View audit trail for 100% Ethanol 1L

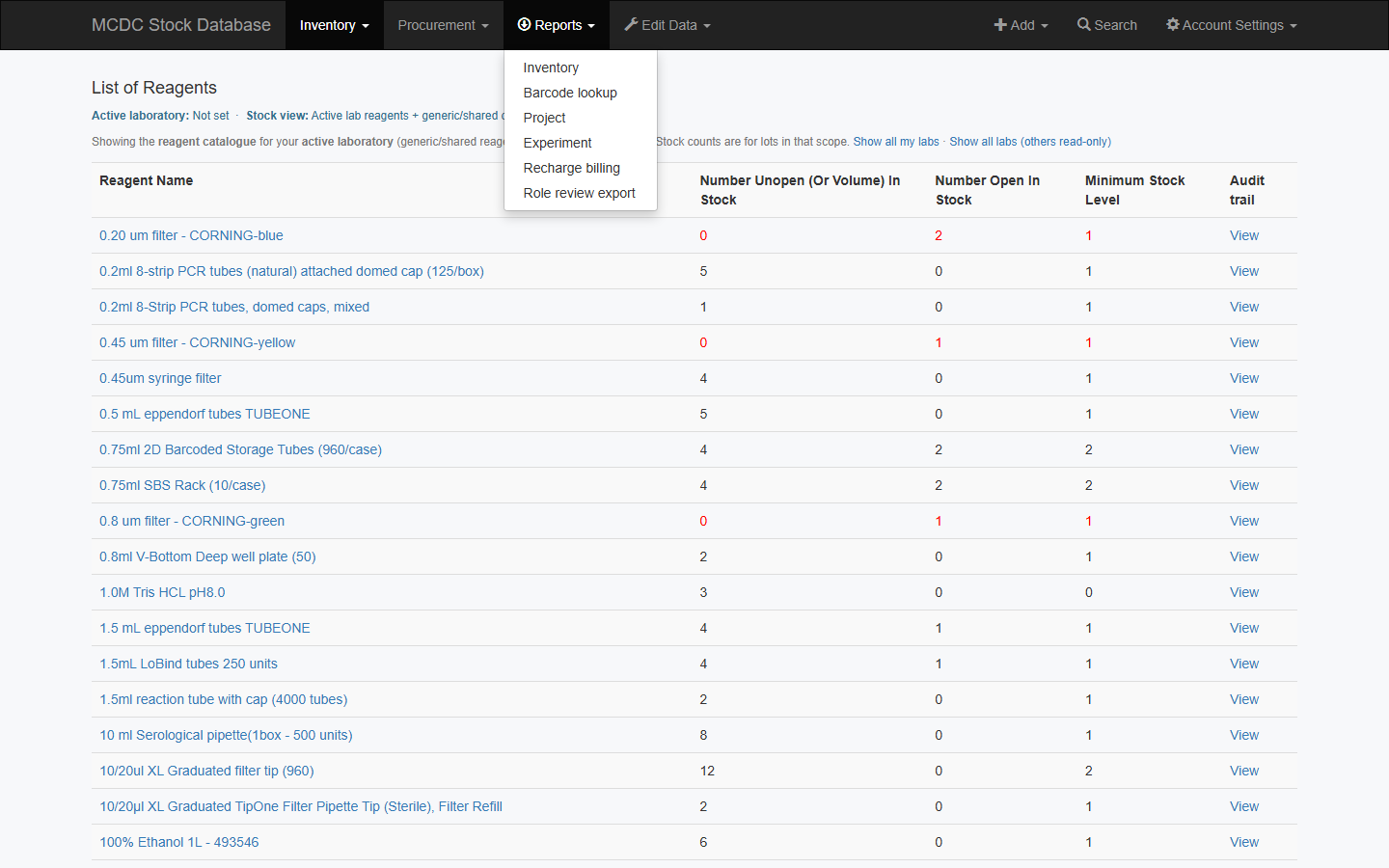pyautogui.click(x=1244, y=842)
